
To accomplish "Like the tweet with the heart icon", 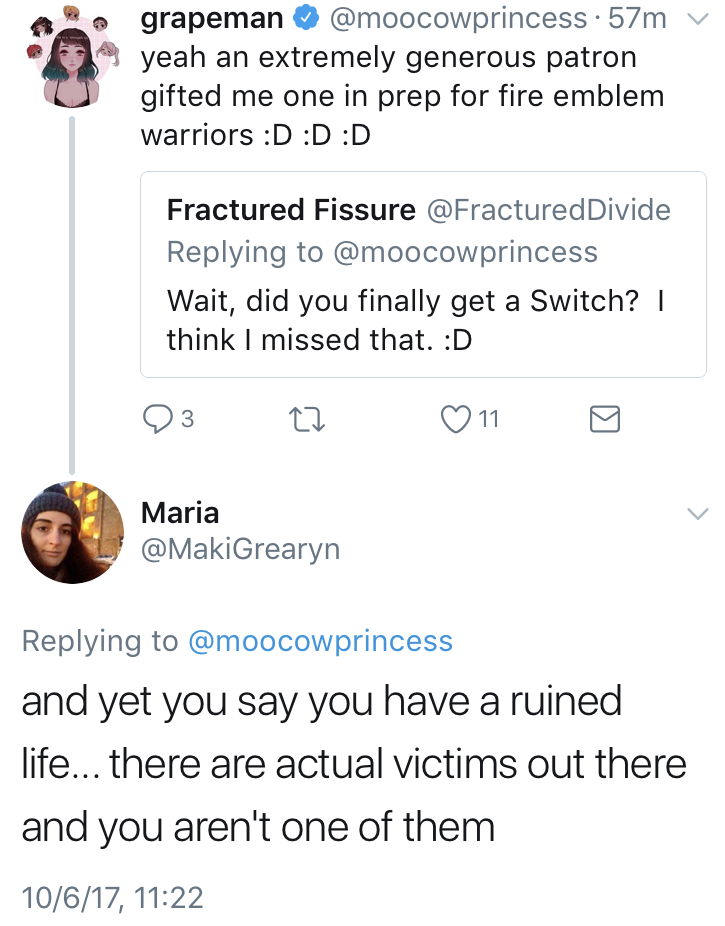I will tap(456, 421).
